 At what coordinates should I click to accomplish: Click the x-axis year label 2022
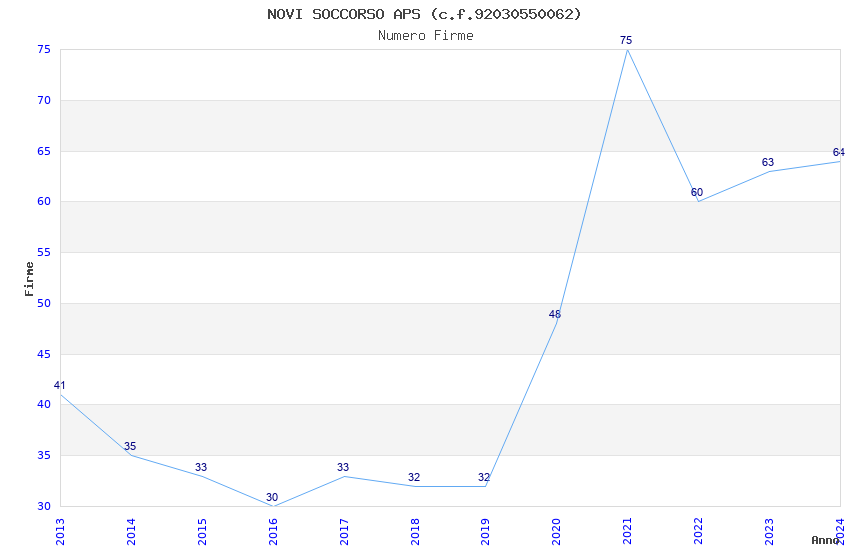[x=698, y=532]
